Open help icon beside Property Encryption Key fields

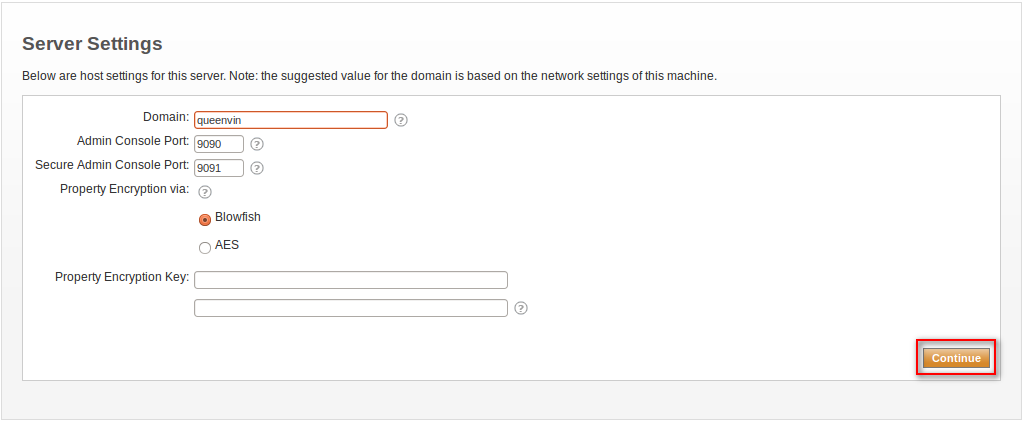(x=521, y=308)
